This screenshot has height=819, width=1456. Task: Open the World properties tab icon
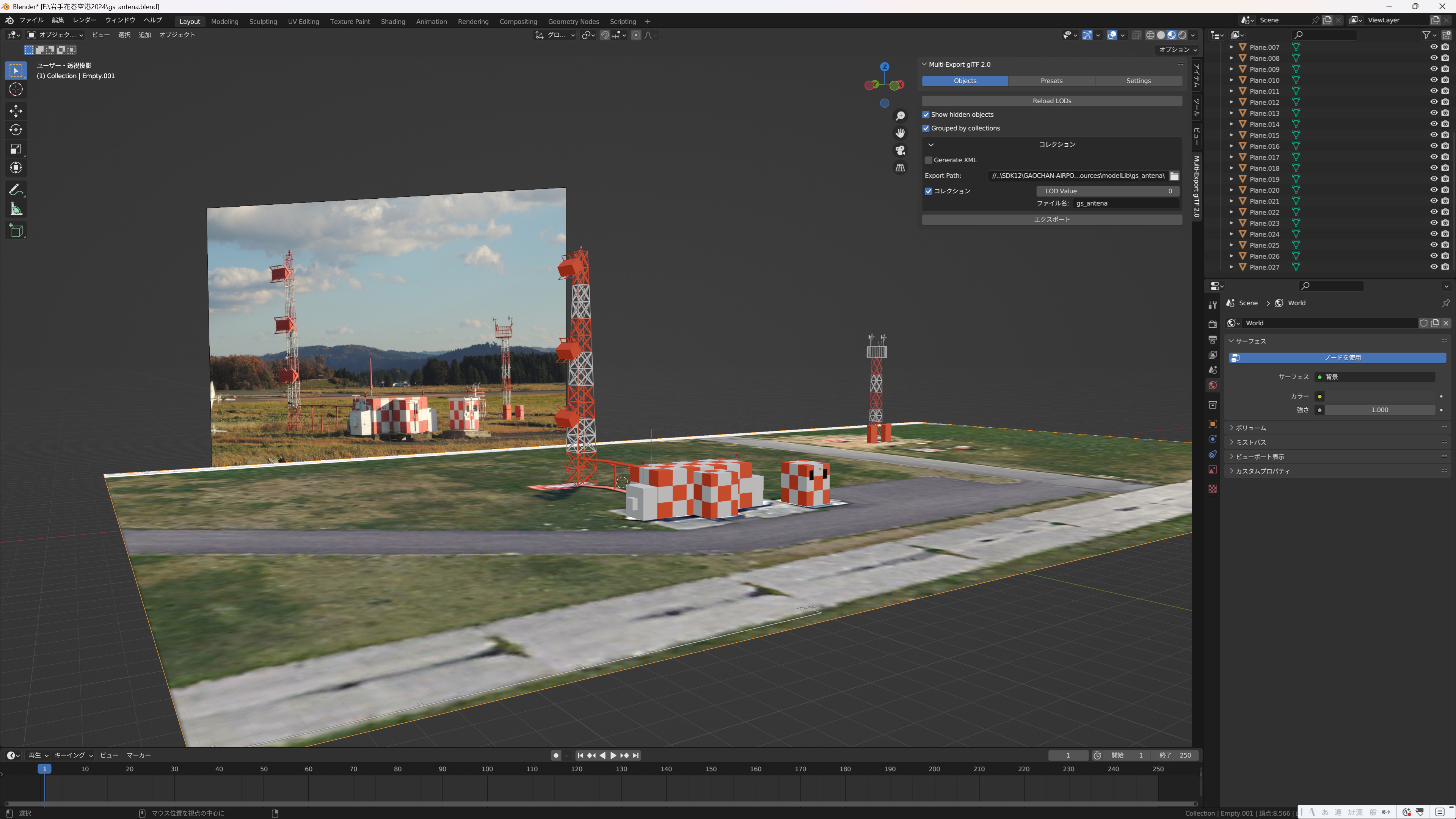1213,385
